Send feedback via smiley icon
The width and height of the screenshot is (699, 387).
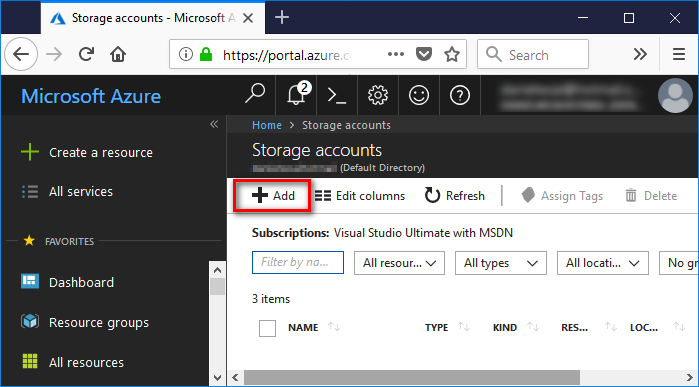pyautogui.click(x=419, y=95)
